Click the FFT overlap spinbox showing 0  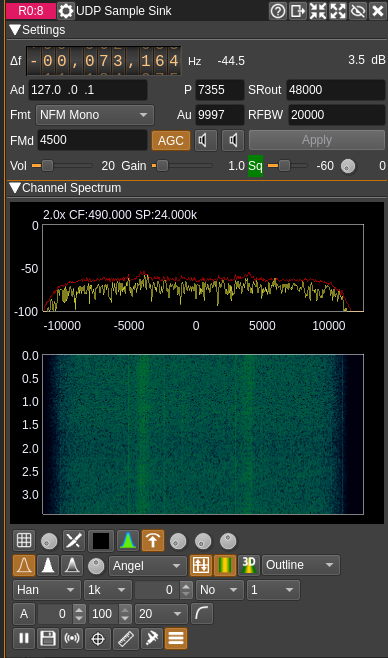163,590
